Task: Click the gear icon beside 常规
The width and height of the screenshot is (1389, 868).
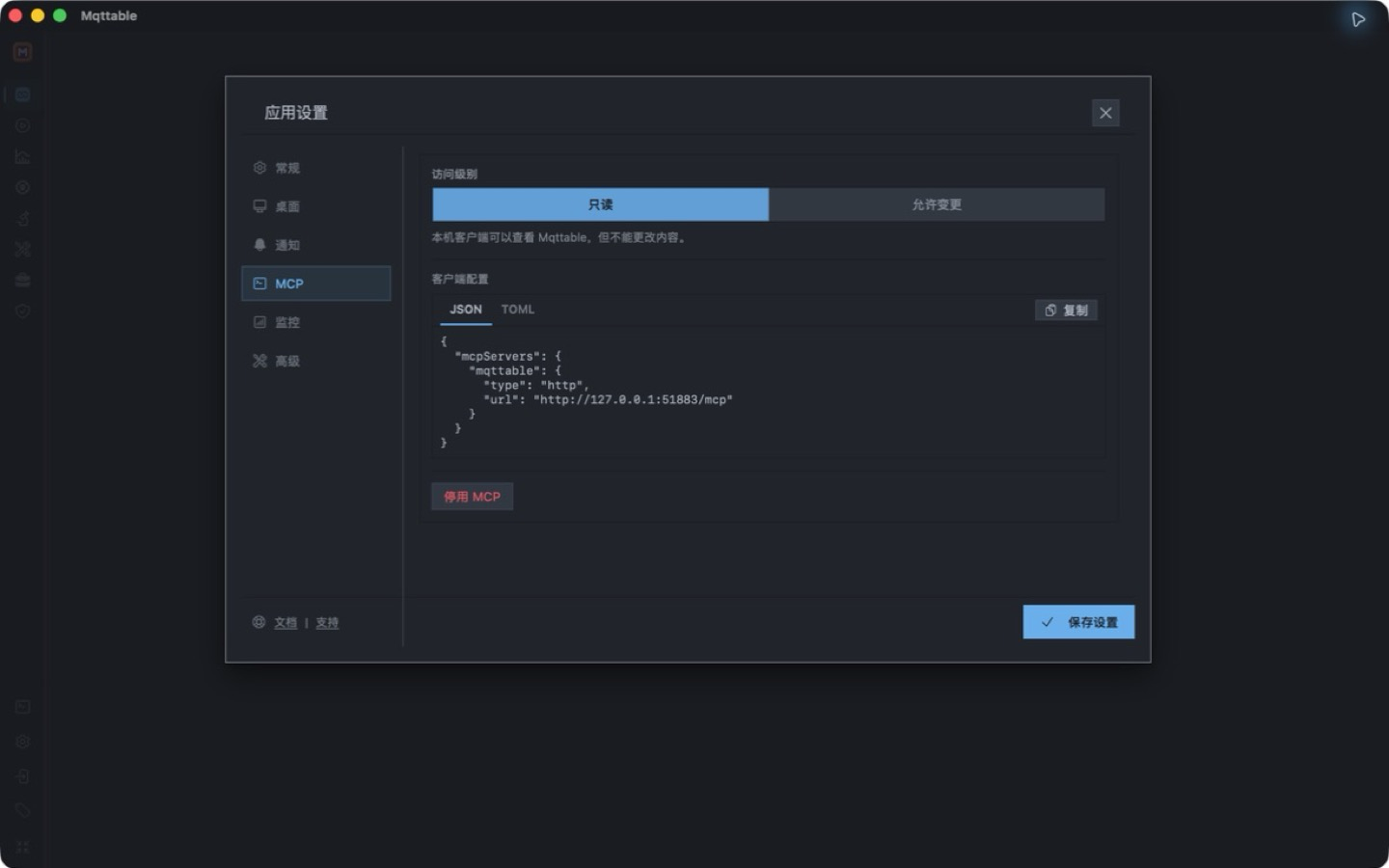Action: [x=259, y=168]
